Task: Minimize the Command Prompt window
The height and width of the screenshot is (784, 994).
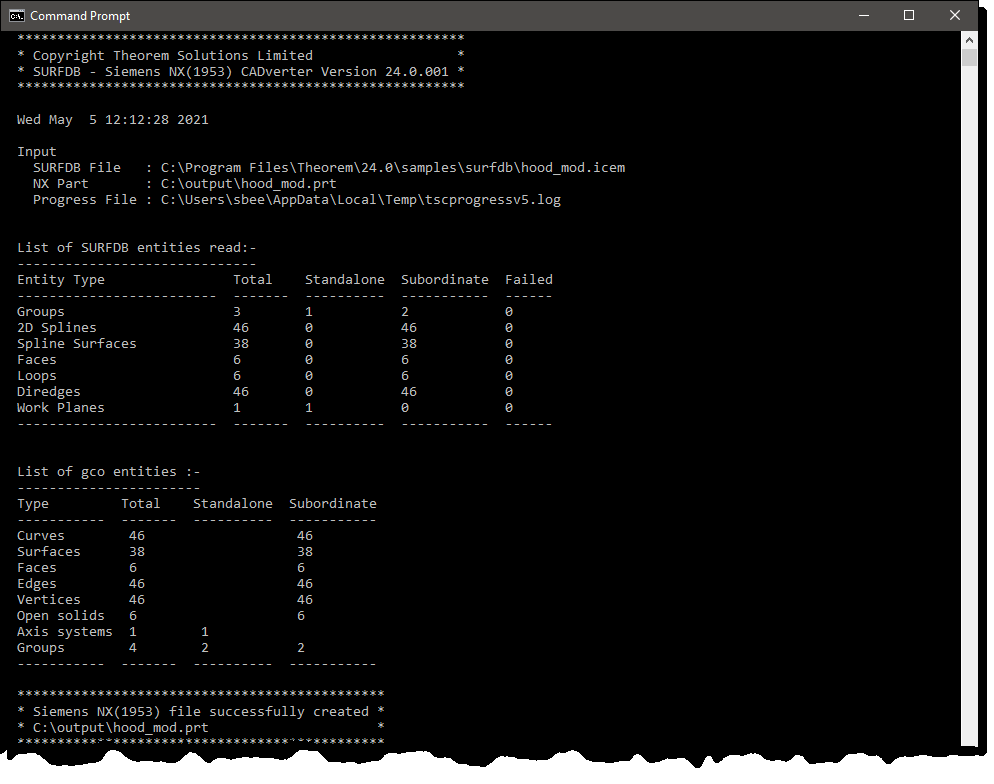Action: (x=863, y=16)
